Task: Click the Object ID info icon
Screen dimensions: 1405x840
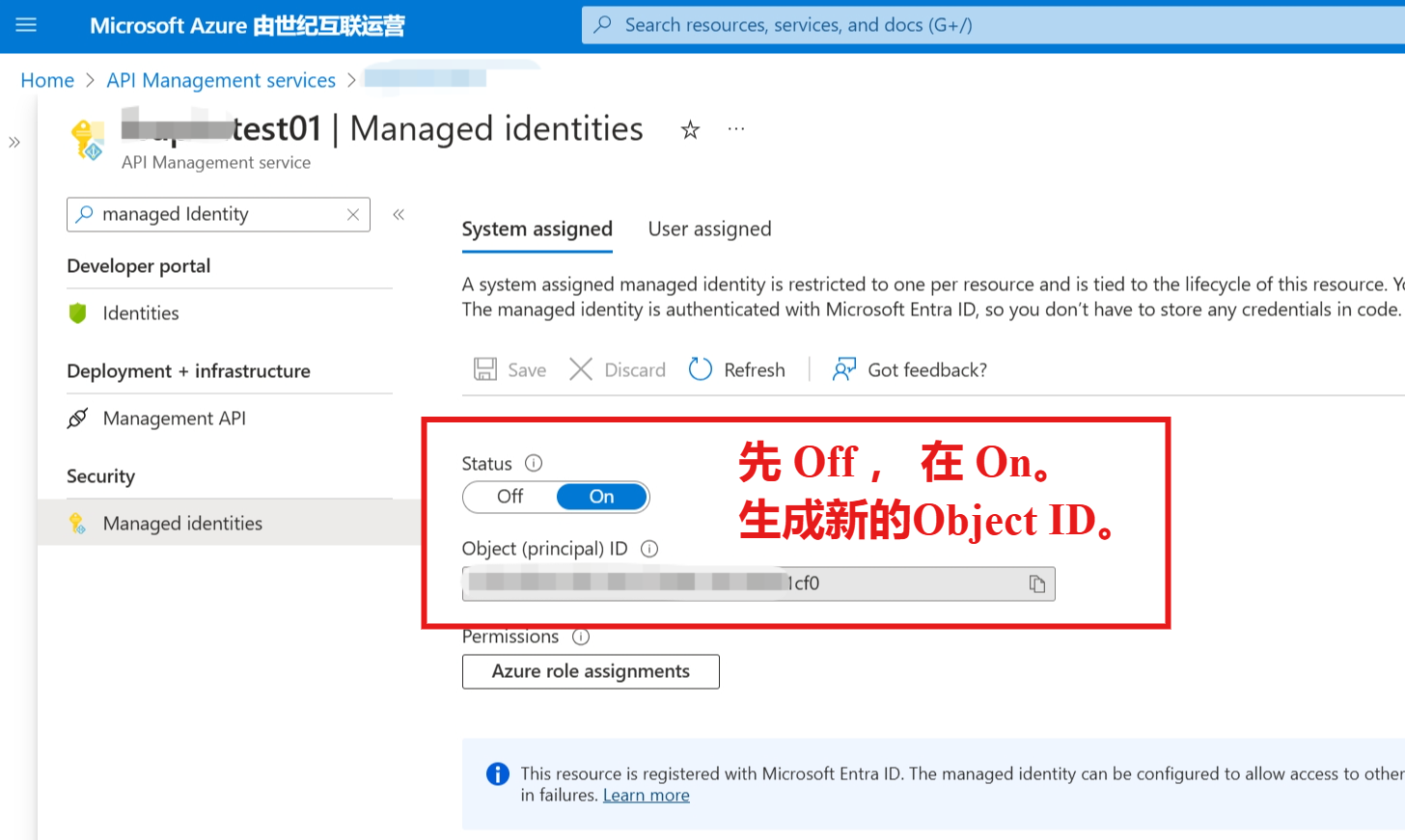Action: 649,549
